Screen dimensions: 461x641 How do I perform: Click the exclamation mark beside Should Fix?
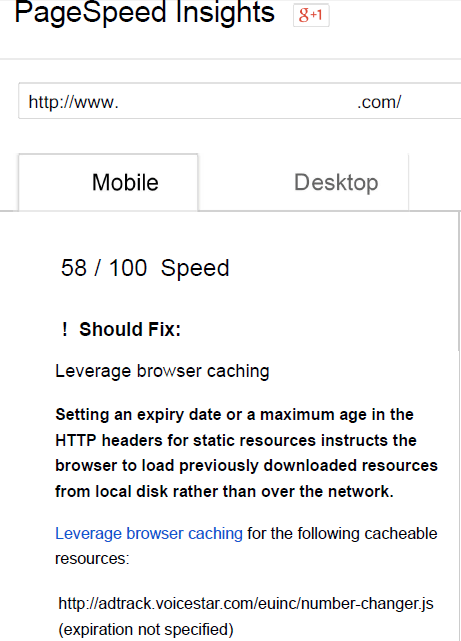[65, 329]
